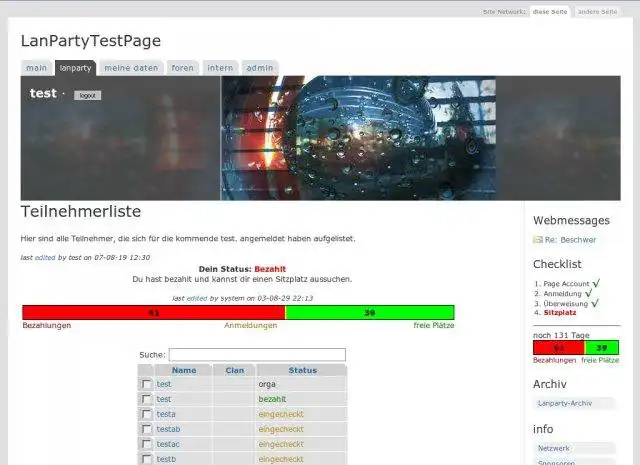Open the Anmeldung checklist item
Viewport: 640px width, 465px height.
[x=562, y=294]
